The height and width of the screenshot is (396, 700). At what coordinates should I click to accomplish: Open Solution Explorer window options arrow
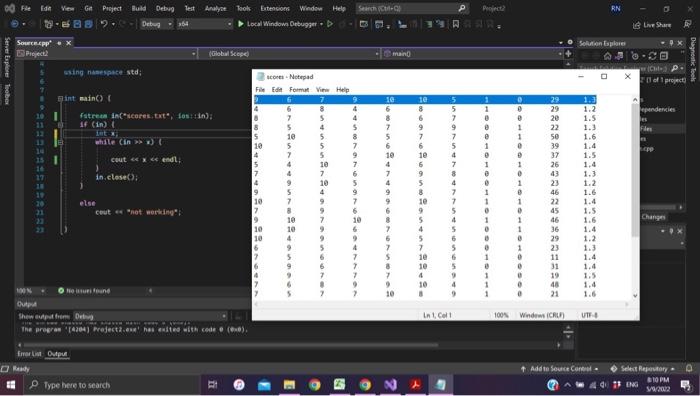[x=662, y=43]
